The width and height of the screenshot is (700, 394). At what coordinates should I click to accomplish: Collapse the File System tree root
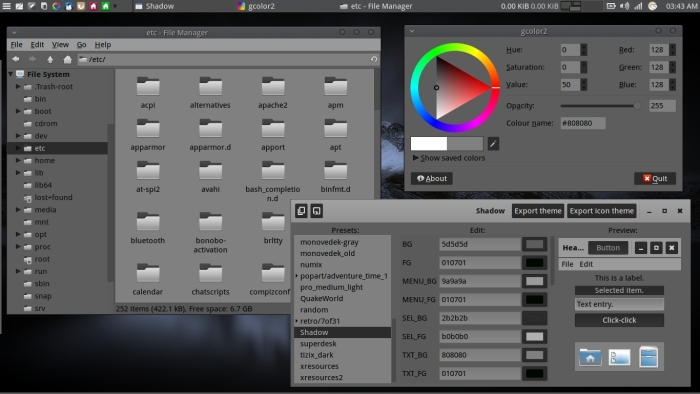10,74
